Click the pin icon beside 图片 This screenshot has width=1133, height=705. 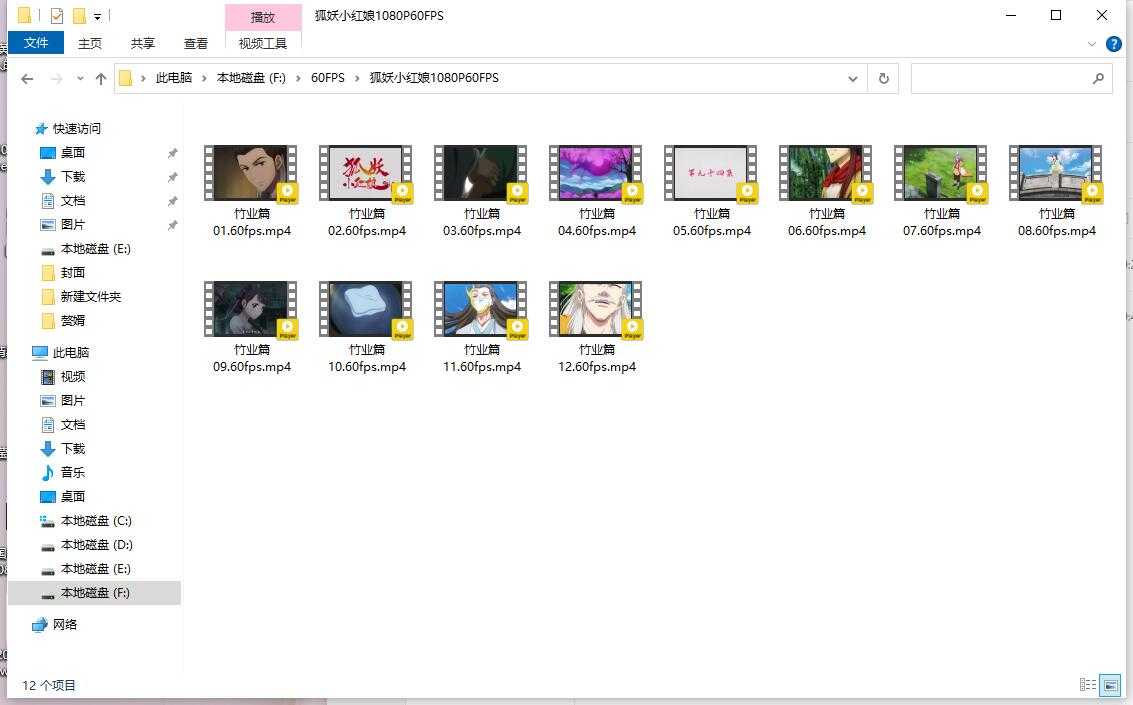172,225
